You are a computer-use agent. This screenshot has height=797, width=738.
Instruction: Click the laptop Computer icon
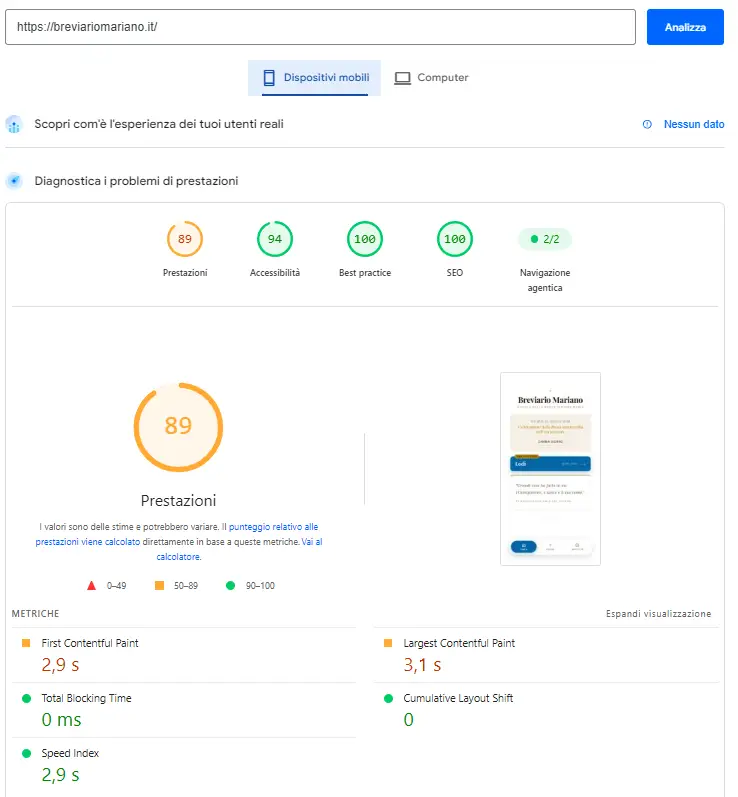point(403,78)
